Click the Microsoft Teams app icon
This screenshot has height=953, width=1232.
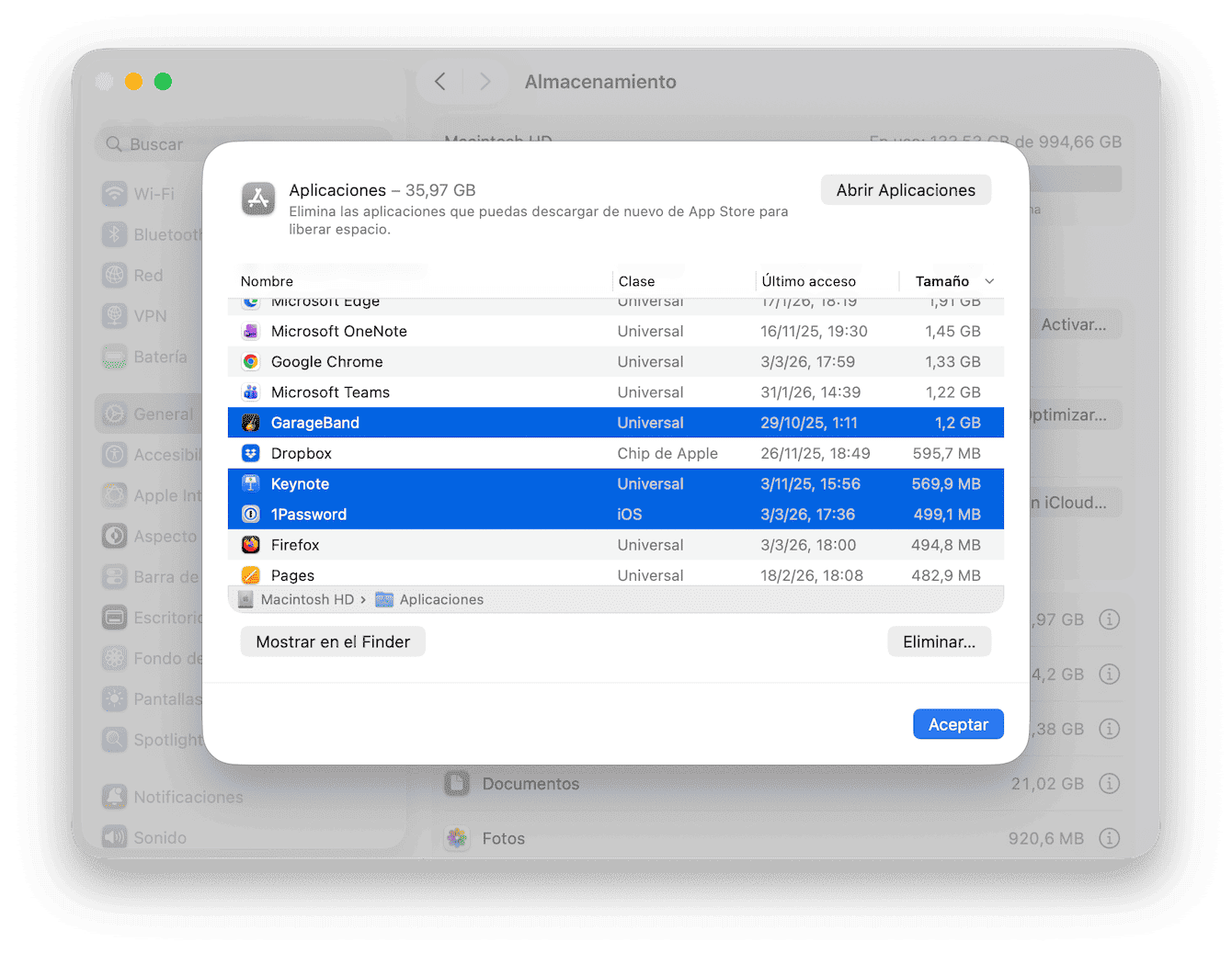[250, 392]
